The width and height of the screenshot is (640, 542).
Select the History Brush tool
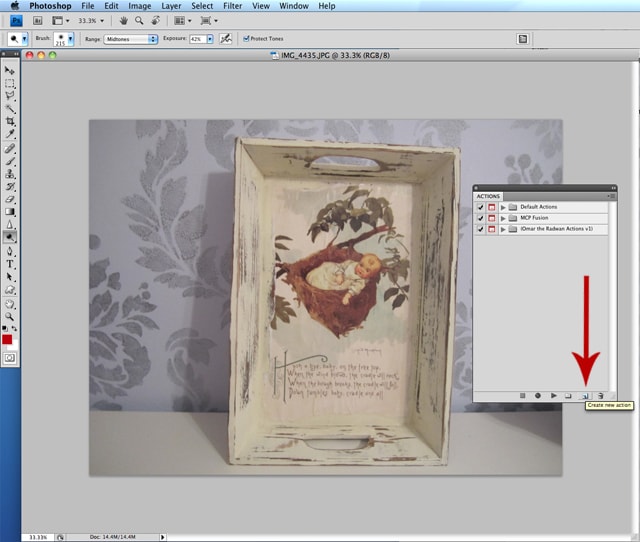(x=9, y=187)
